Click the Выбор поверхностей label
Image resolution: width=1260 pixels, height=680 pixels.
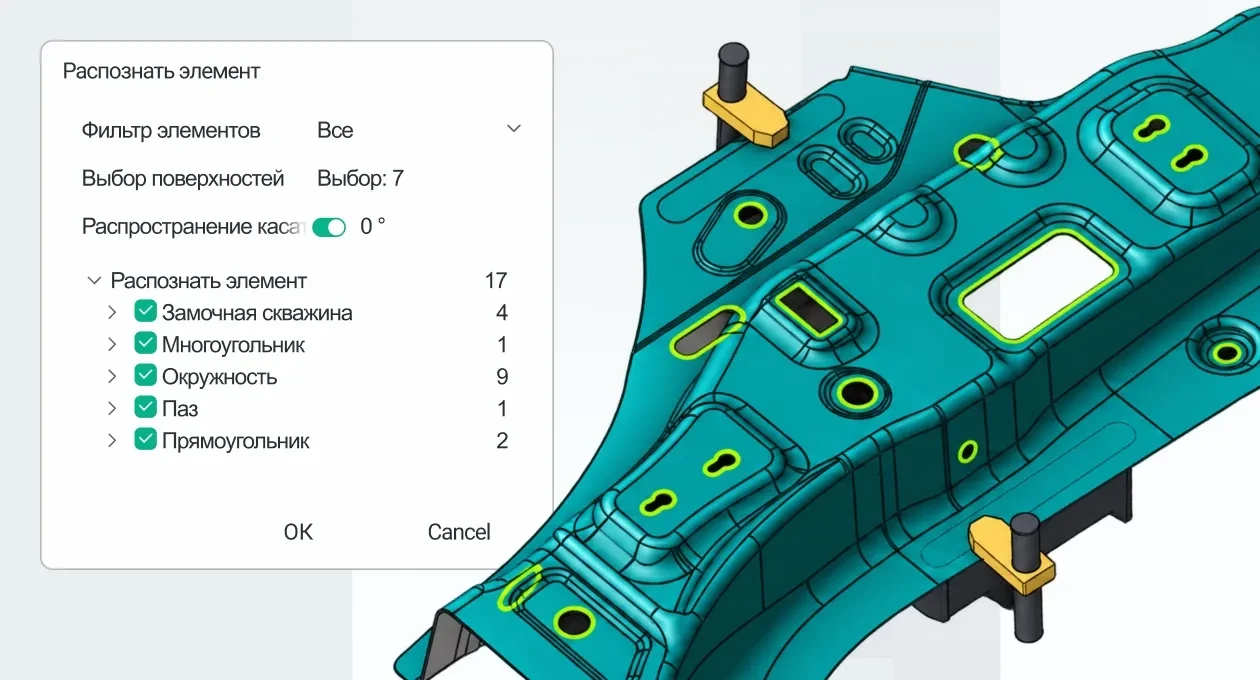183,179
